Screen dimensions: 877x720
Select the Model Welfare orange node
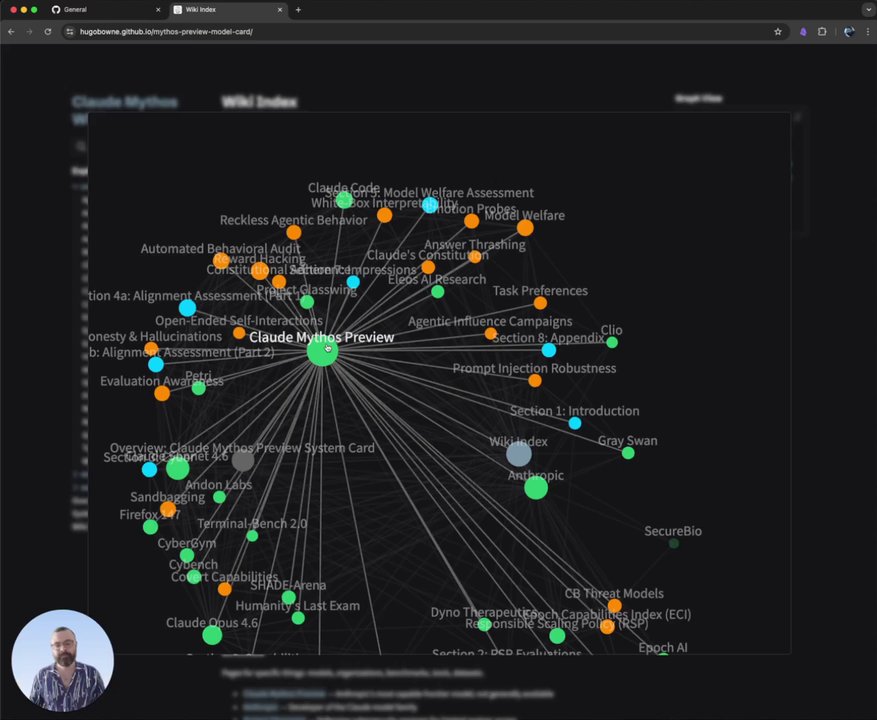pos(525,228)
